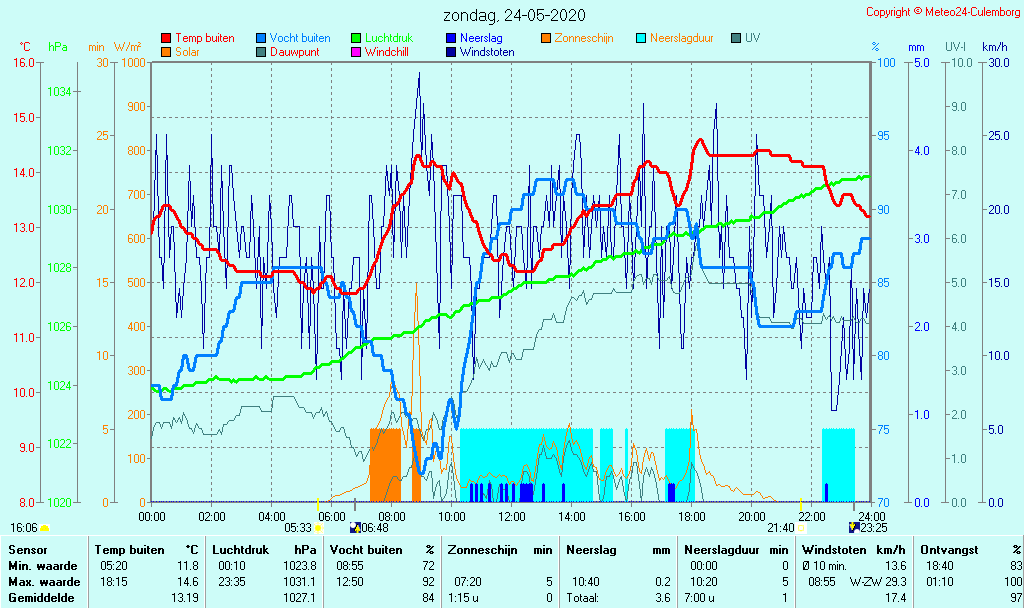Click the Luchtdruk hPa table column header

[x=263, y=550]
